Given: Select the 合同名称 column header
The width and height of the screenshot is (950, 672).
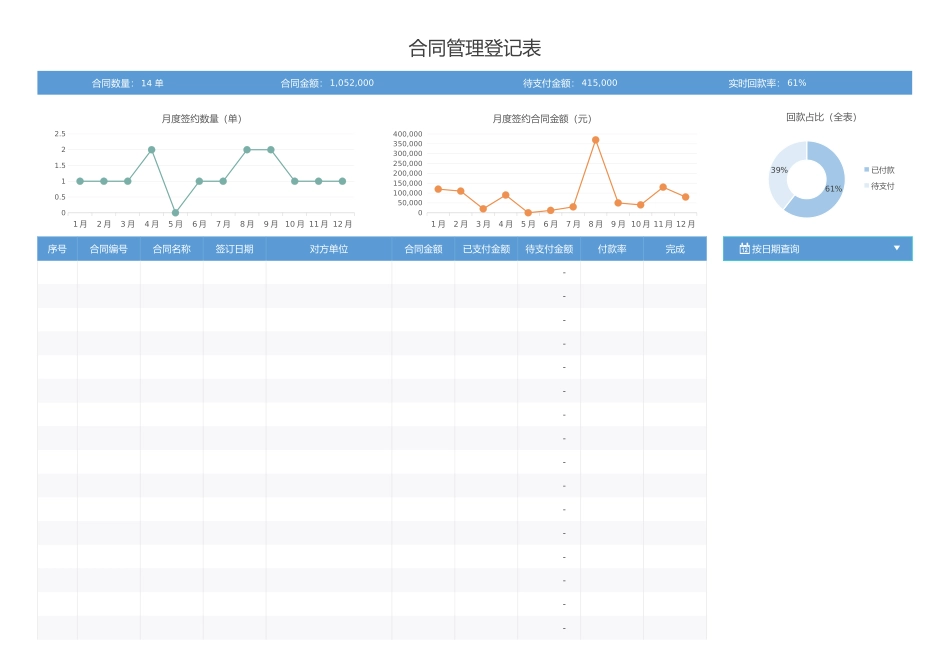Looking at the screenshot, I should (x=170, y=248).
